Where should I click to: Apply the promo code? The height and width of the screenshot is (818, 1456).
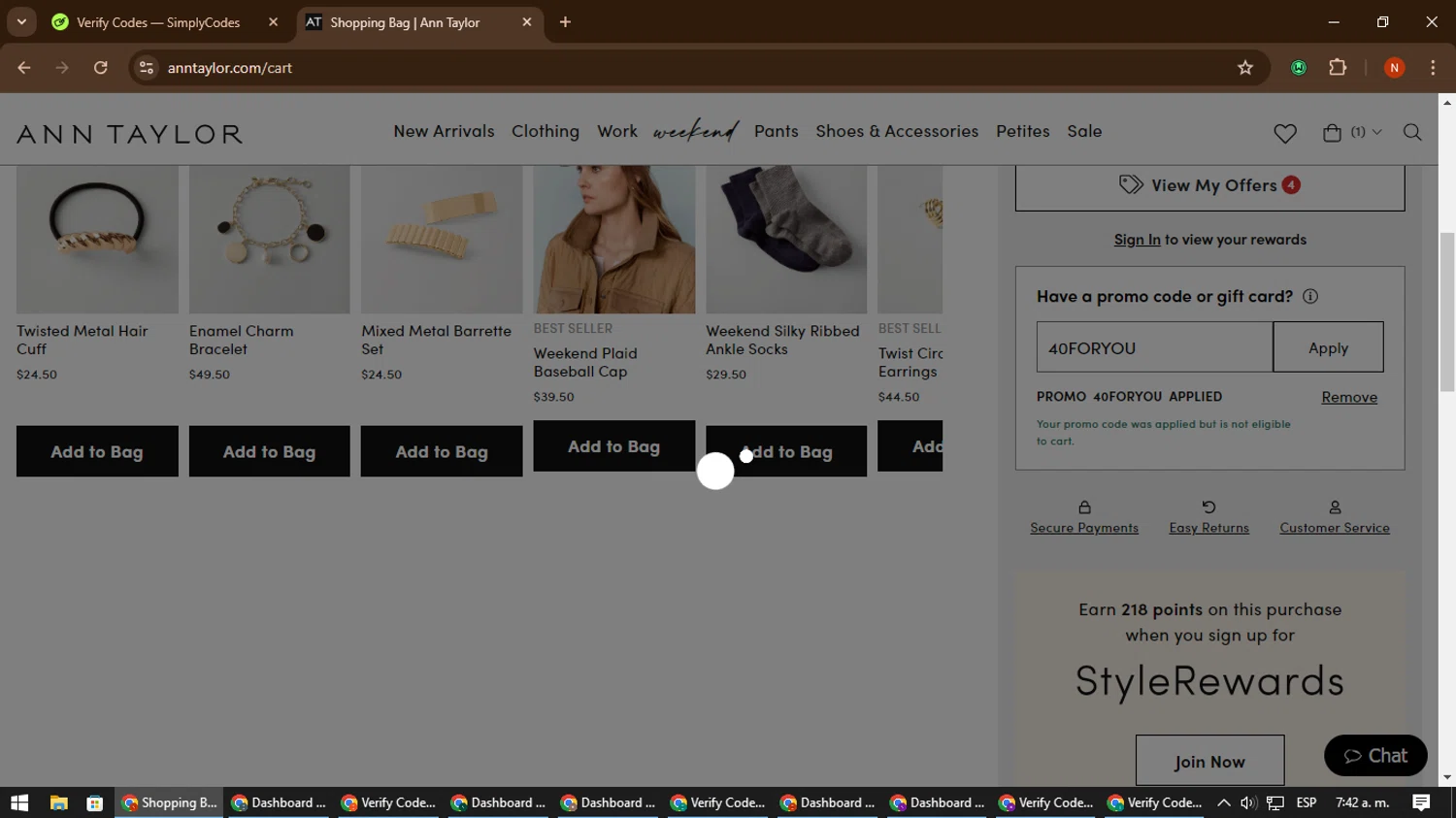1328,347
